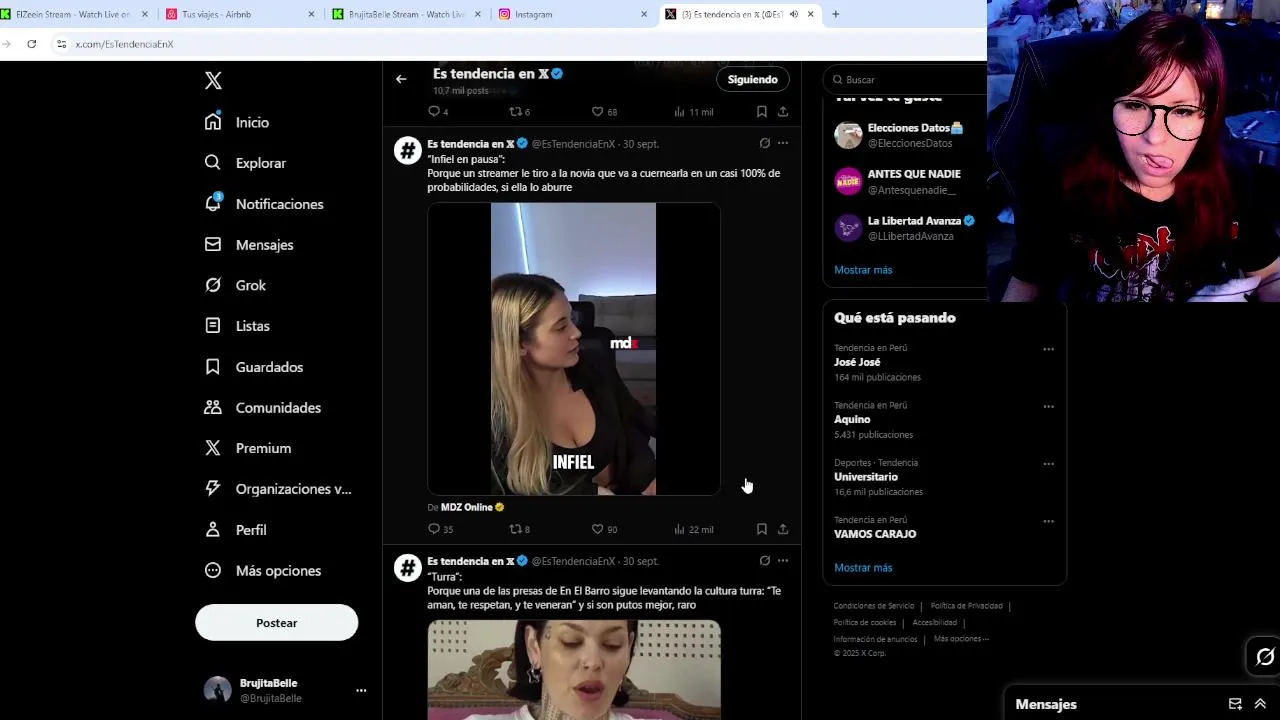The width and height of the screenshot is (1280, 720).
Task: Open Universitario trend
Action: point(866,477)
